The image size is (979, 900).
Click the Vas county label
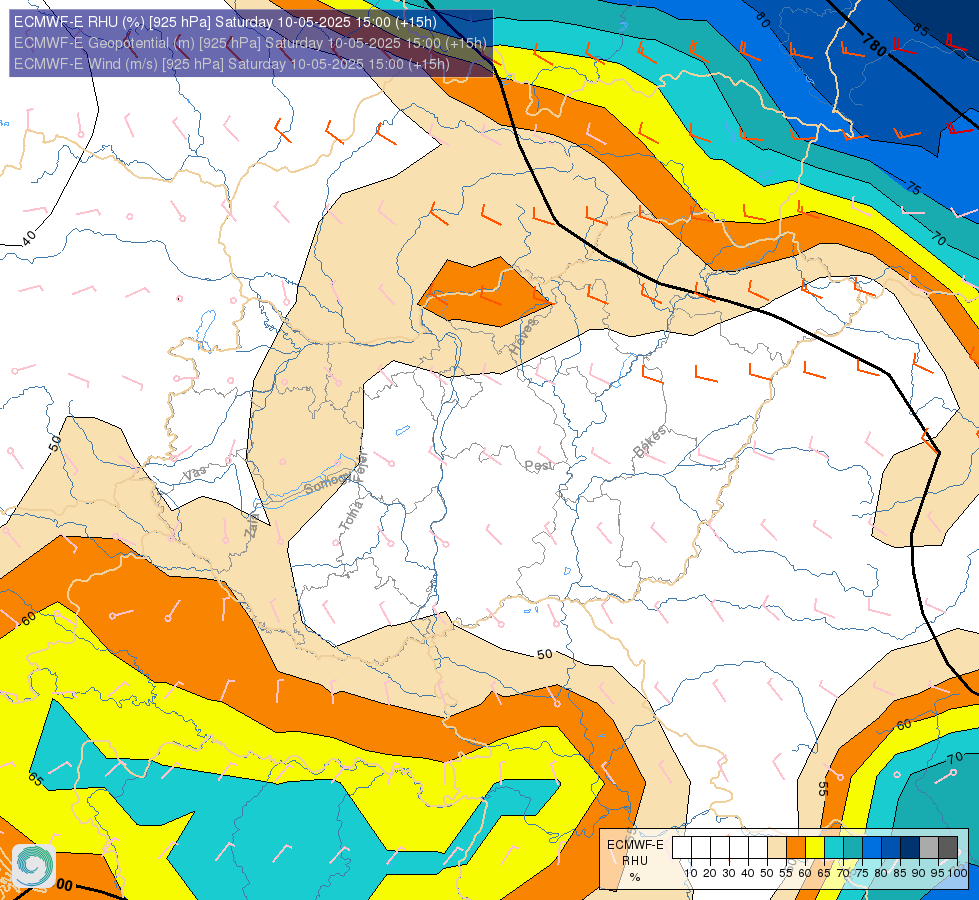tap(194, 473)
